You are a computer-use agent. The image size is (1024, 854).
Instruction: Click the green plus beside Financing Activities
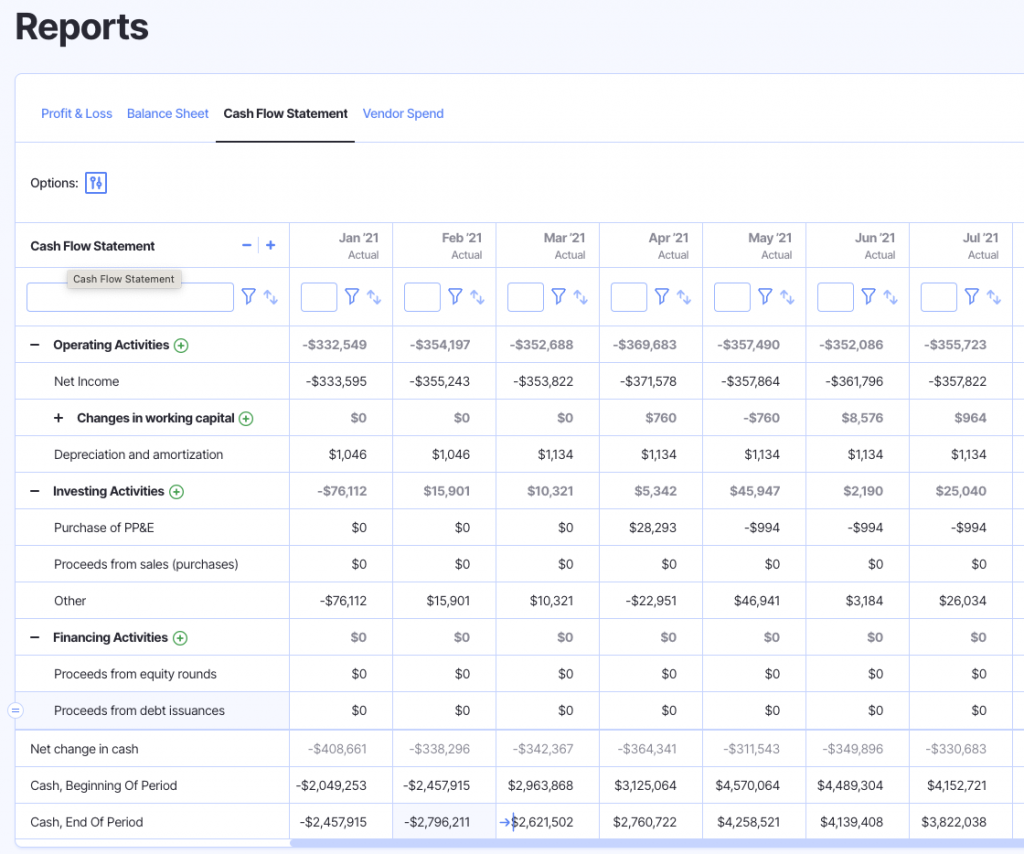(182, 637)
